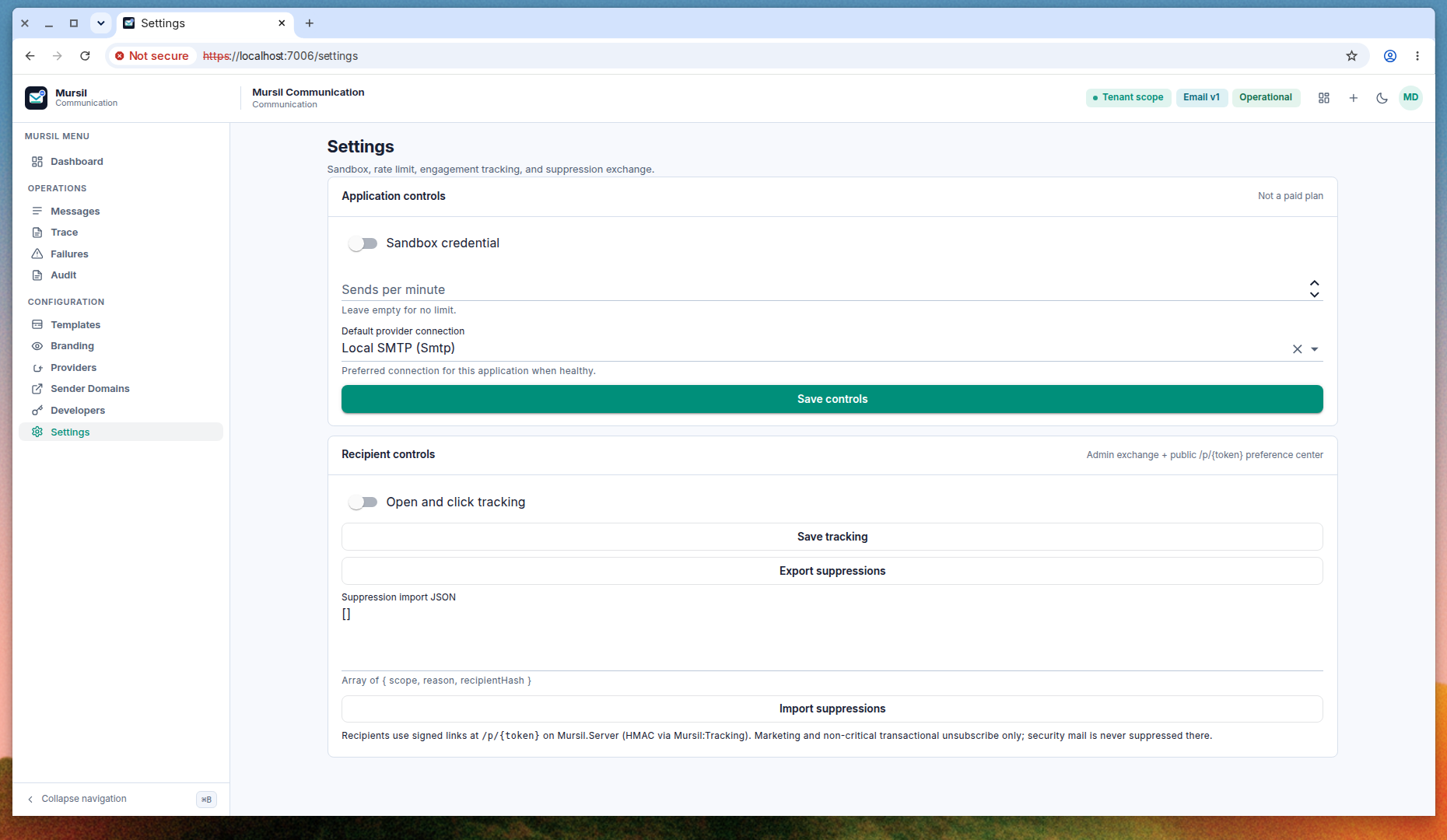Click the Trace document icon
The image size is (1447, 840).
click(37, 233)
